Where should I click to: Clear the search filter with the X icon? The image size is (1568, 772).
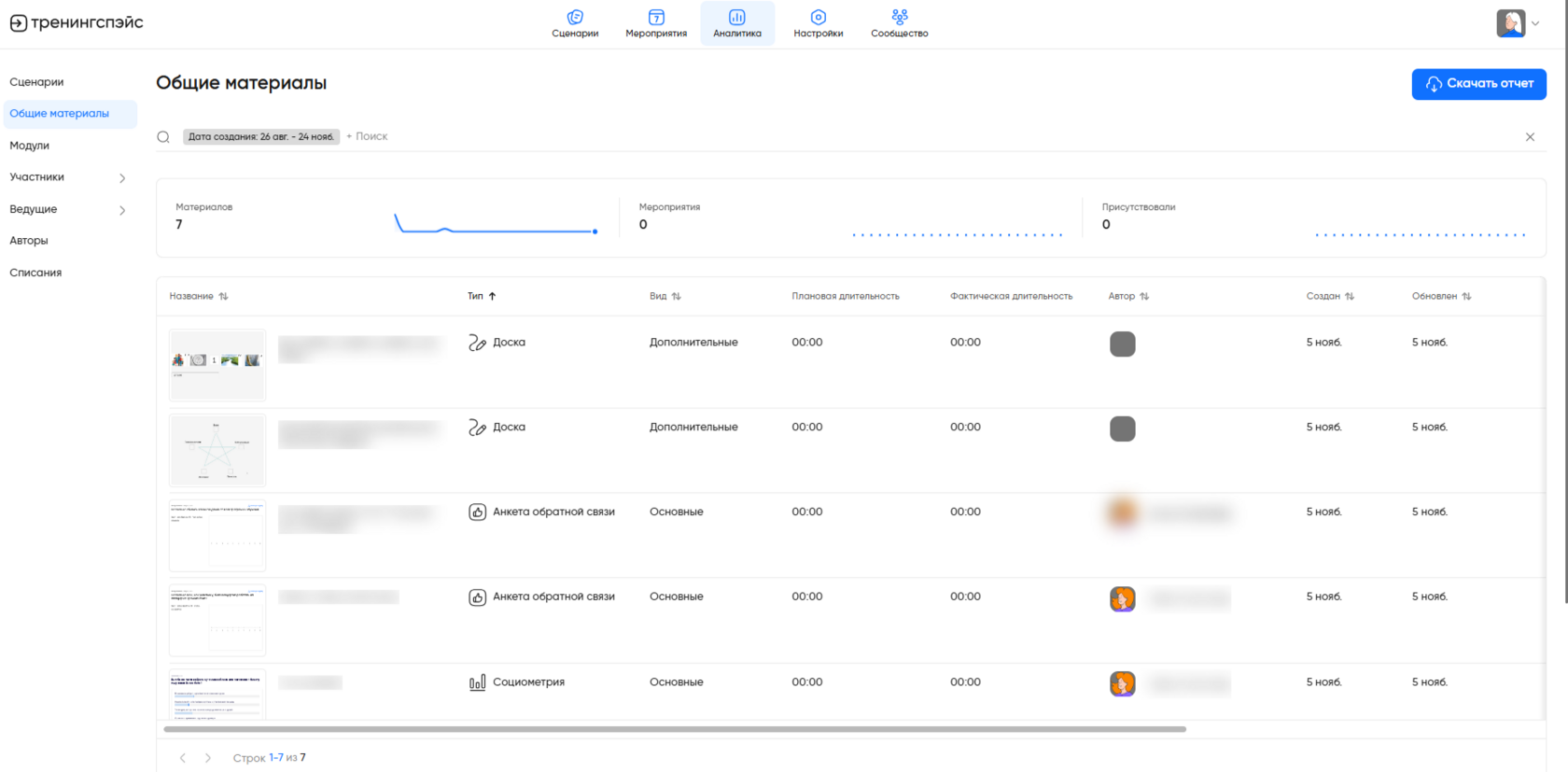tap(1530, 137)
